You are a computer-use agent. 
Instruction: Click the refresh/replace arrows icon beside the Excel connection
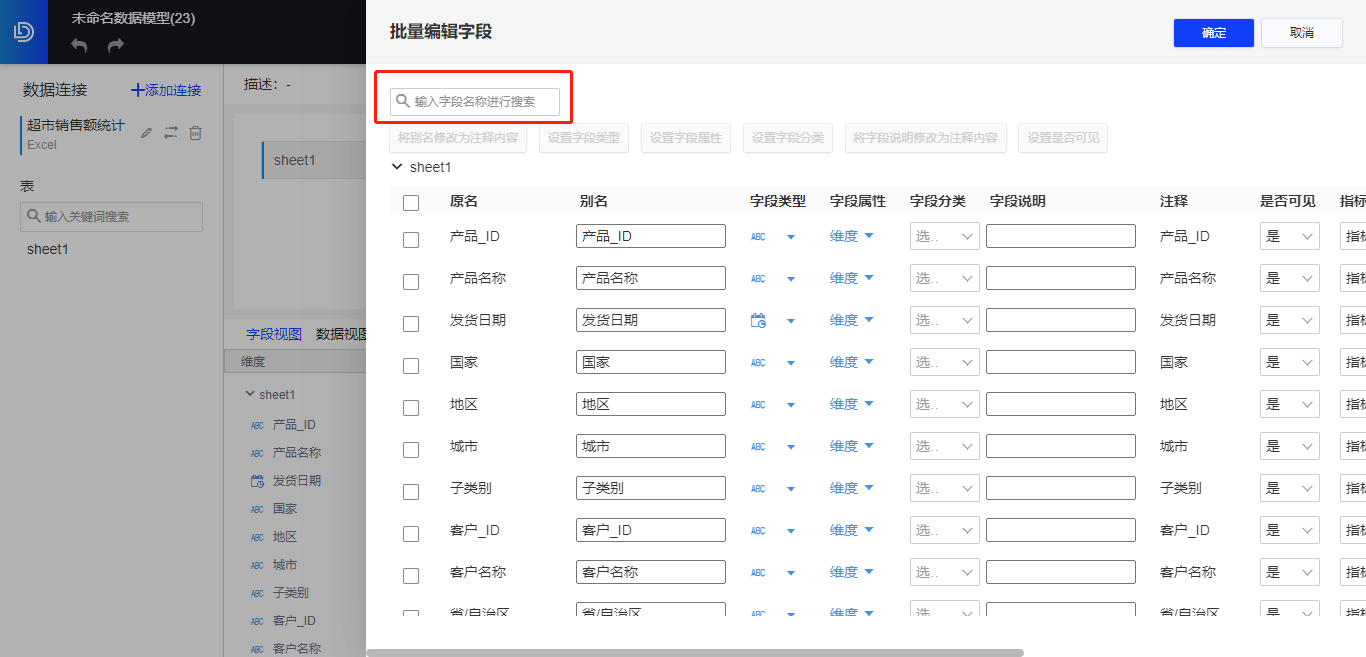(171, 132)
